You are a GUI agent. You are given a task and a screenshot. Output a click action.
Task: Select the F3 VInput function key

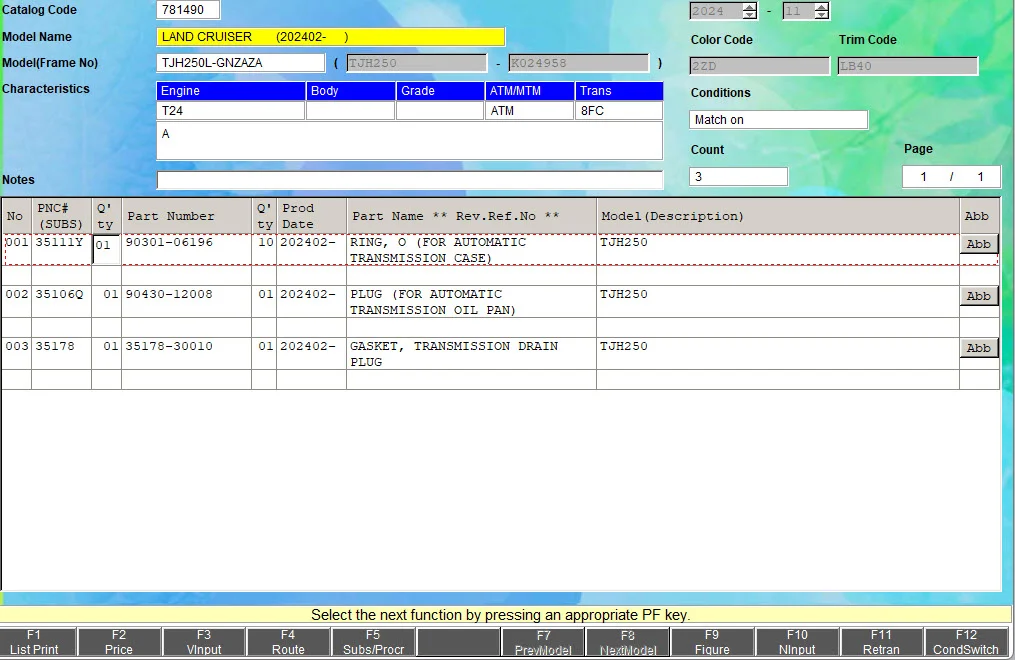(204, 642)
